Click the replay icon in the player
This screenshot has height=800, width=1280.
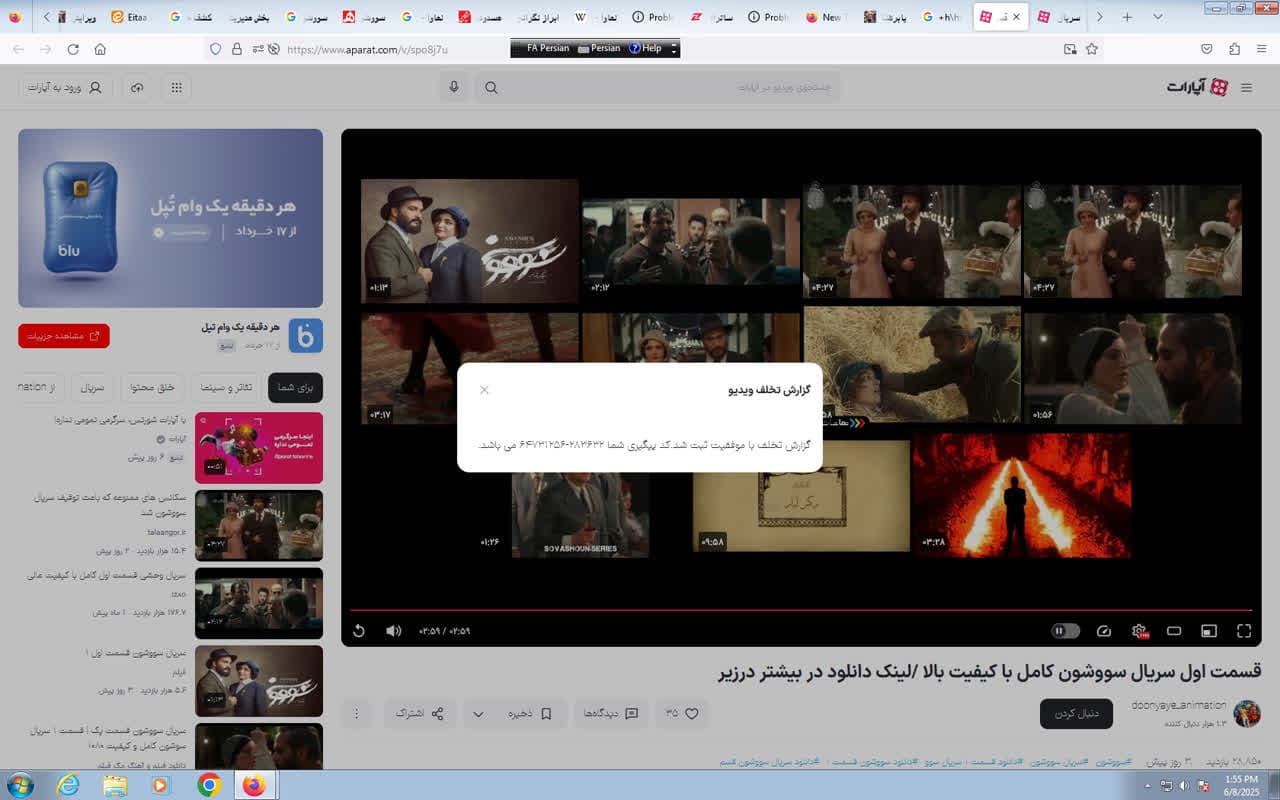pyautogui.click(x=360, y=631)
